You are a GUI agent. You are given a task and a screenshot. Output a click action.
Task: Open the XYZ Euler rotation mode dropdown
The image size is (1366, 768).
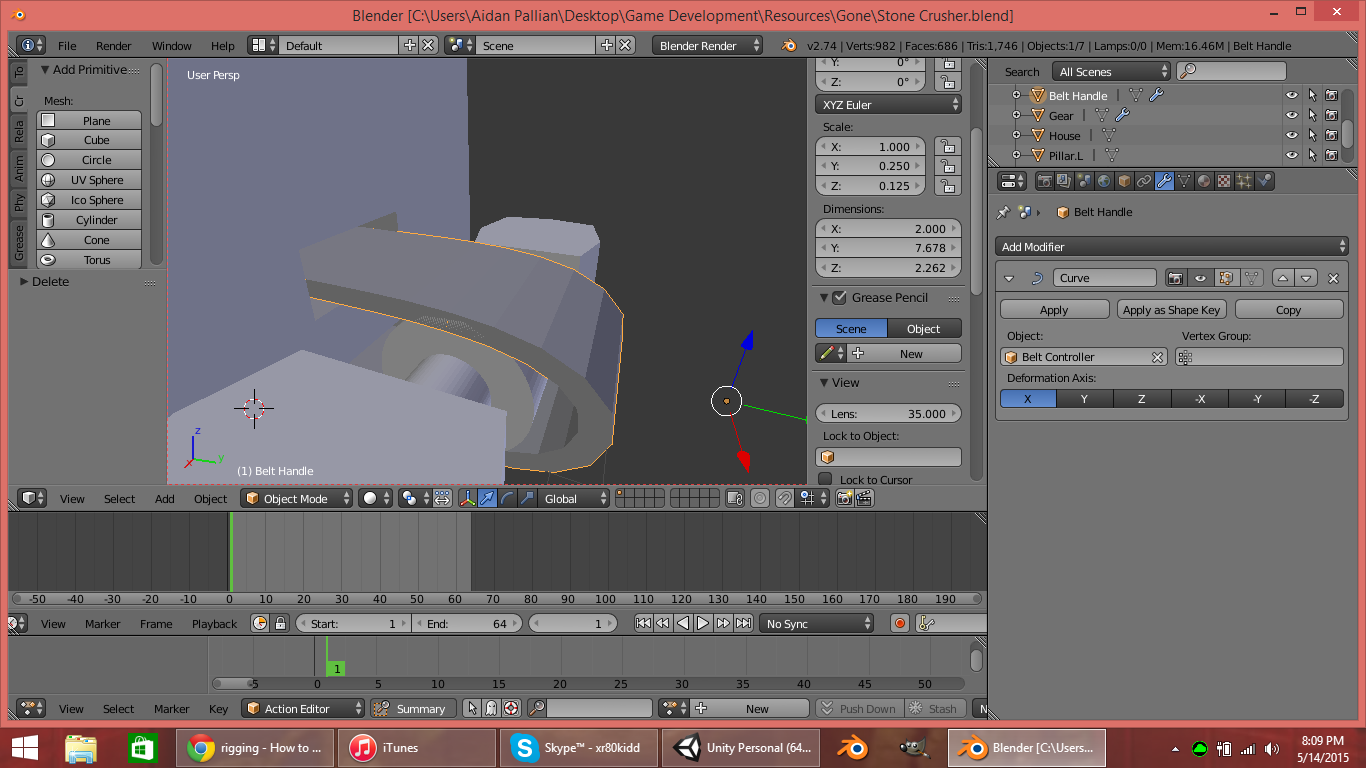[x=888, y=105]
